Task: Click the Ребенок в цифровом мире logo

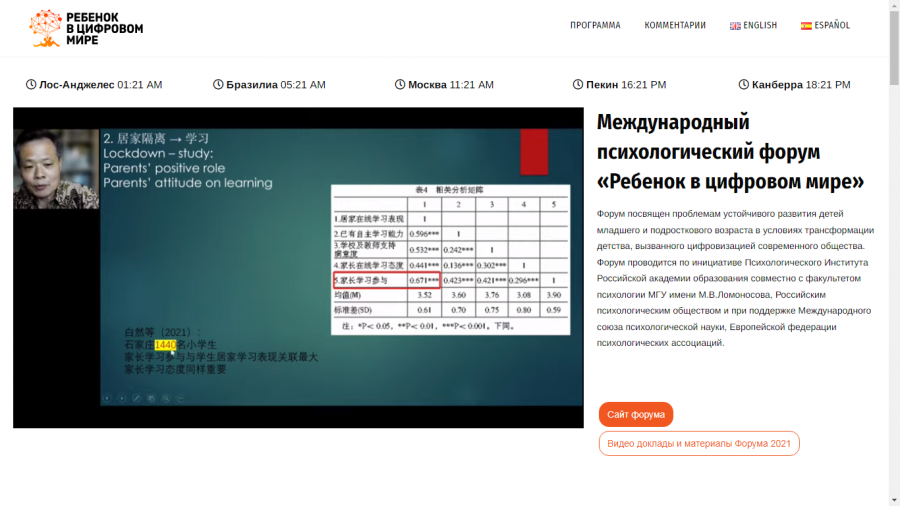Action: pyautogui.click(x=86, y=28)
